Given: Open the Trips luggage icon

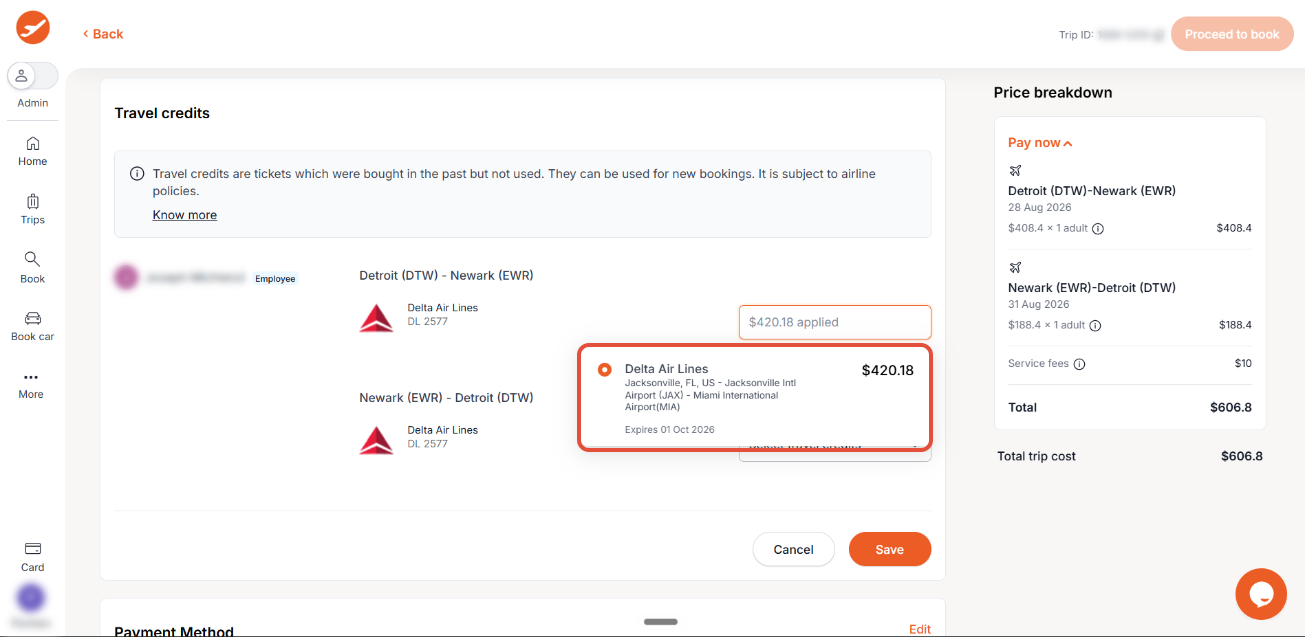Looking at the screenshot, I should 33,201.
